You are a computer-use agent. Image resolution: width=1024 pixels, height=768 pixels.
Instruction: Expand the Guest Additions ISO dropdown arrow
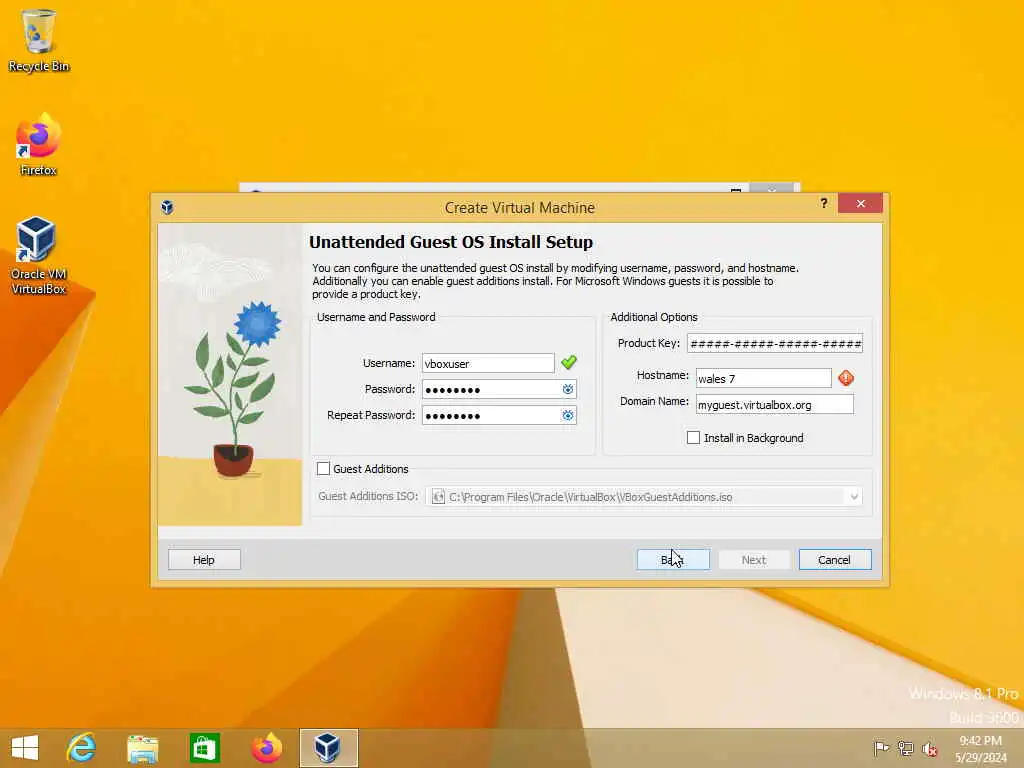pos(854,497)
